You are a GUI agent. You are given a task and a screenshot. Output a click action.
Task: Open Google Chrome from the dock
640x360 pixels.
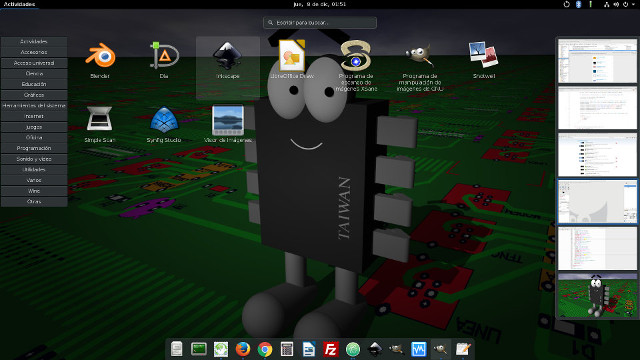tap(264, 349)
